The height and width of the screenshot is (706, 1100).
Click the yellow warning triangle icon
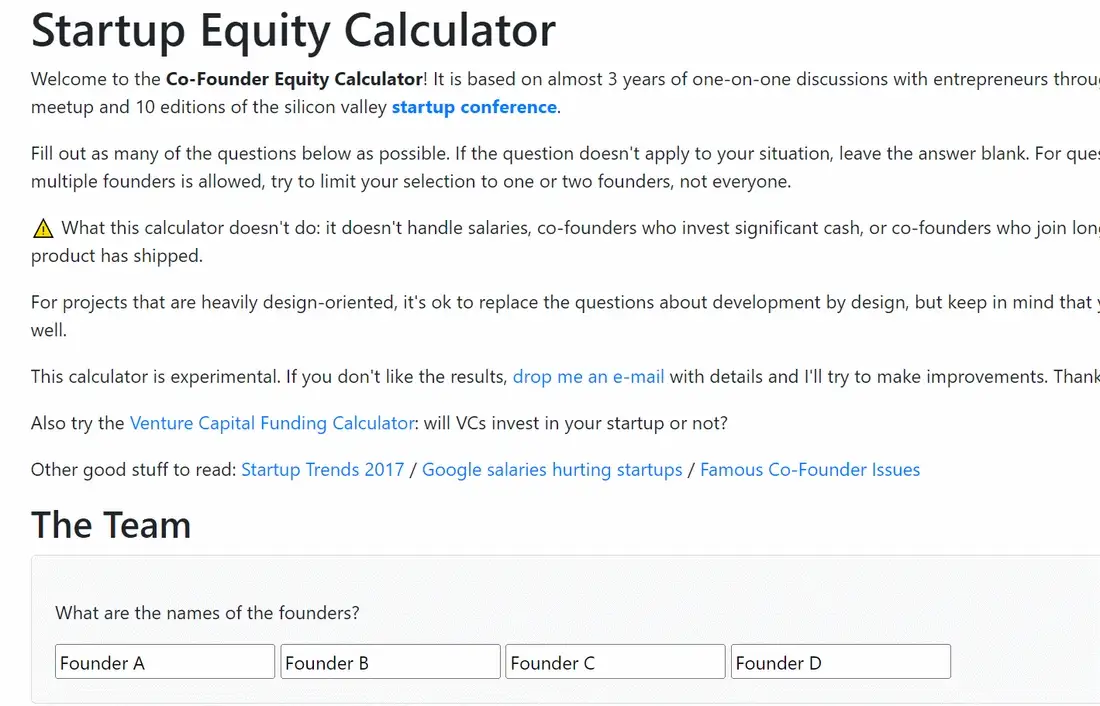click(43, 229)
